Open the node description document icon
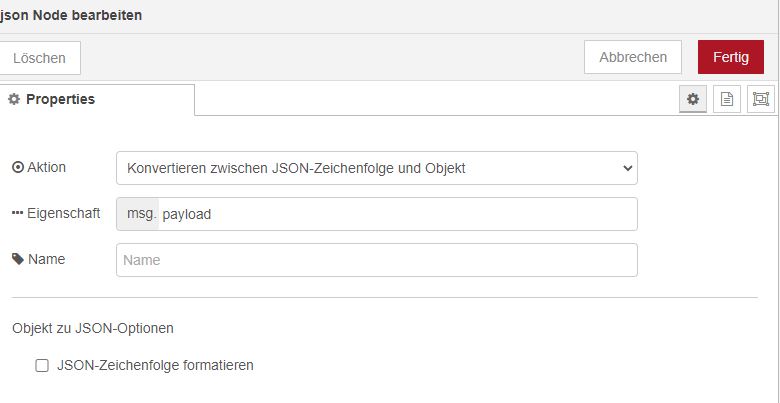Image resolution: width=780 pixels, height=403 pixels. coord(727,99)
